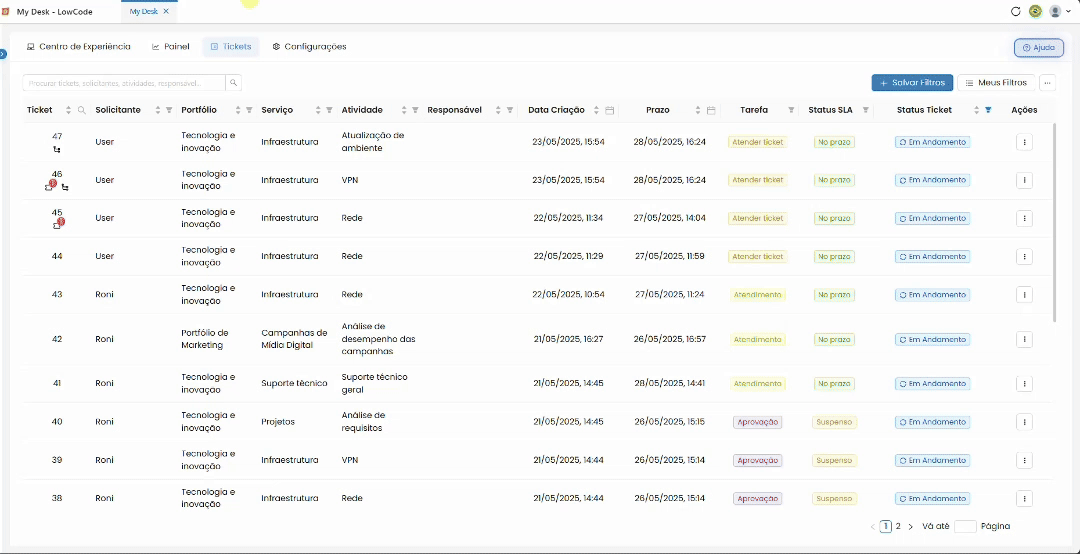Sort by the Serviço column
This screenshot has height=554, width=1080.
(x=318, y=110)
